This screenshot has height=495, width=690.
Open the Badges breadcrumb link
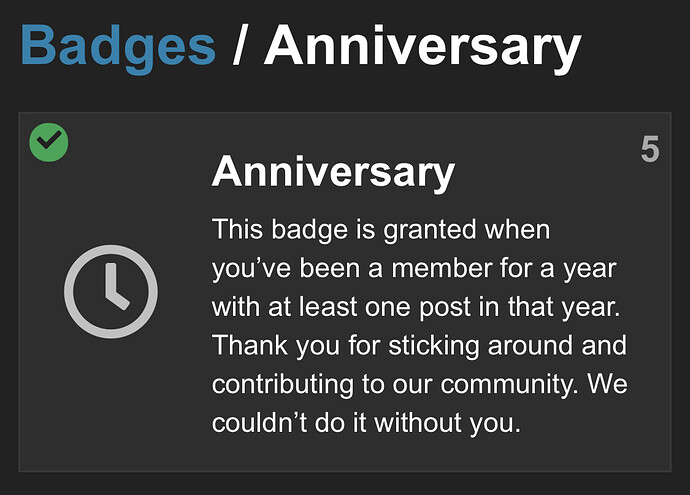coord(118,46)
